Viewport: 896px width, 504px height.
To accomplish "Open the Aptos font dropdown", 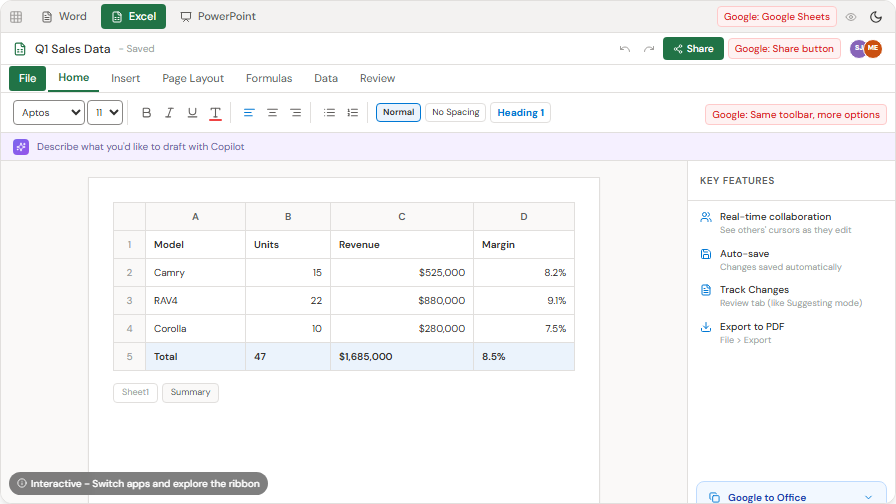I will click(49, 113).
